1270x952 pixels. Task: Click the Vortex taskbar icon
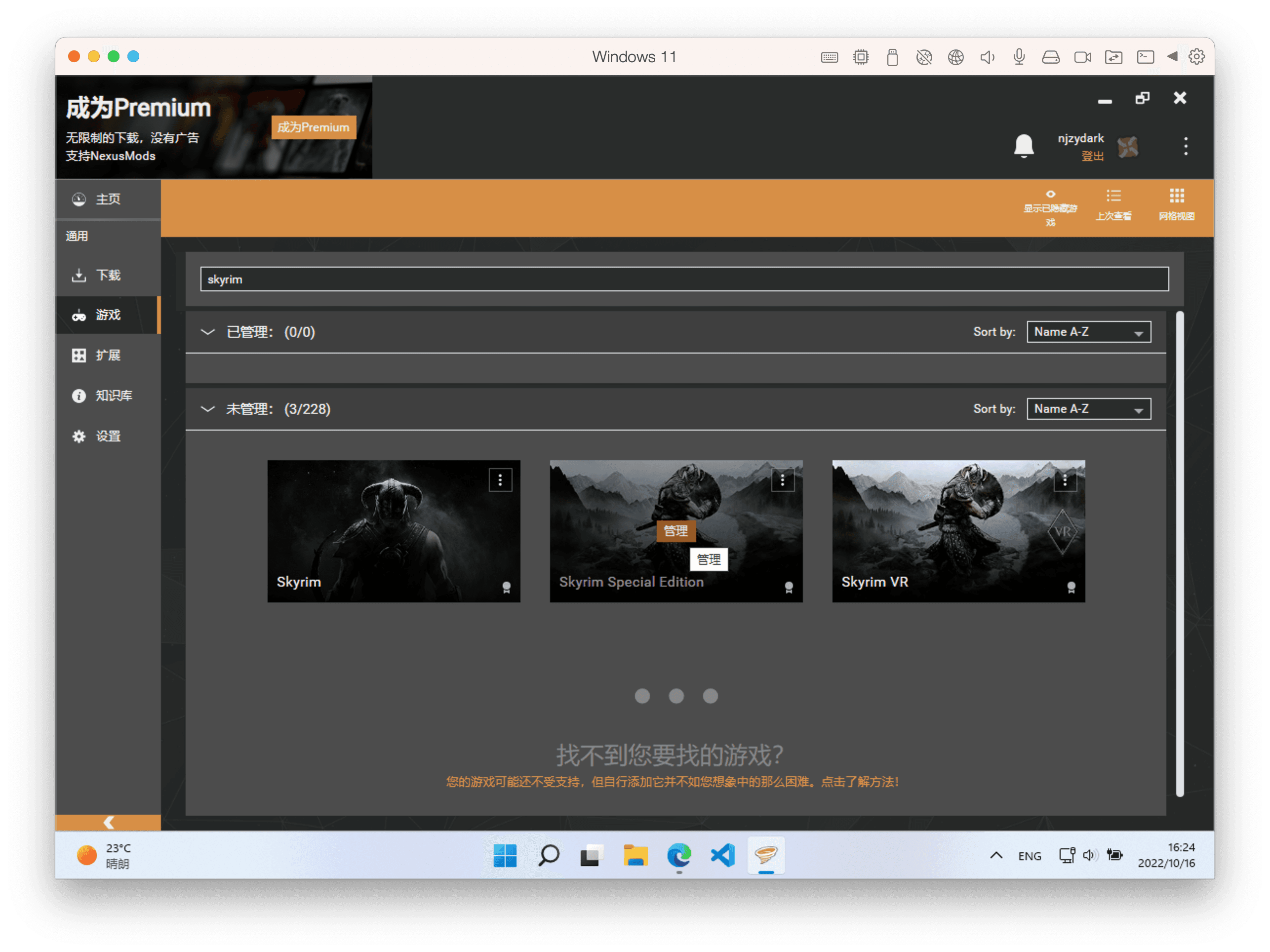766,856
